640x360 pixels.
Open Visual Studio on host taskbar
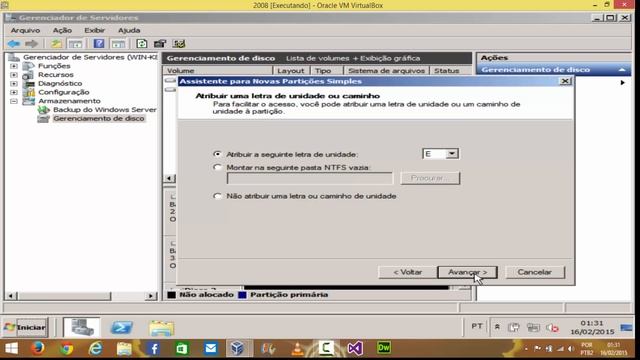coord(355,348)
